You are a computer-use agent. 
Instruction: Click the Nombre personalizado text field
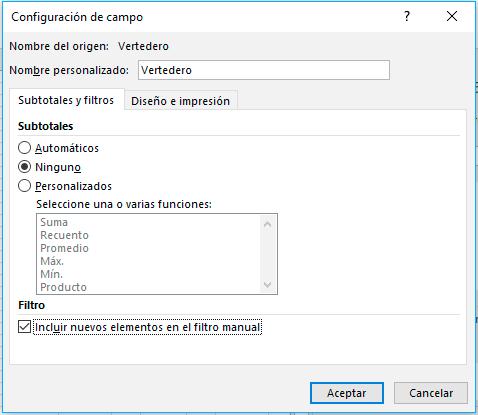pos(264,70)
